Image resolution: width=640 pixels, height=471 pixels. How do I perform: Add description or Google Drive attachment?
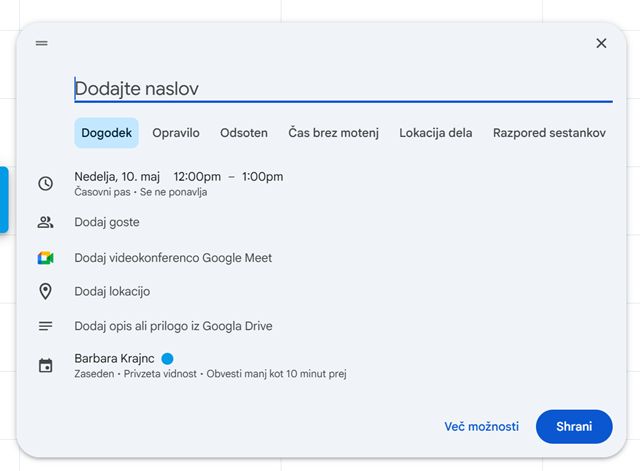(x=173, y=326)
